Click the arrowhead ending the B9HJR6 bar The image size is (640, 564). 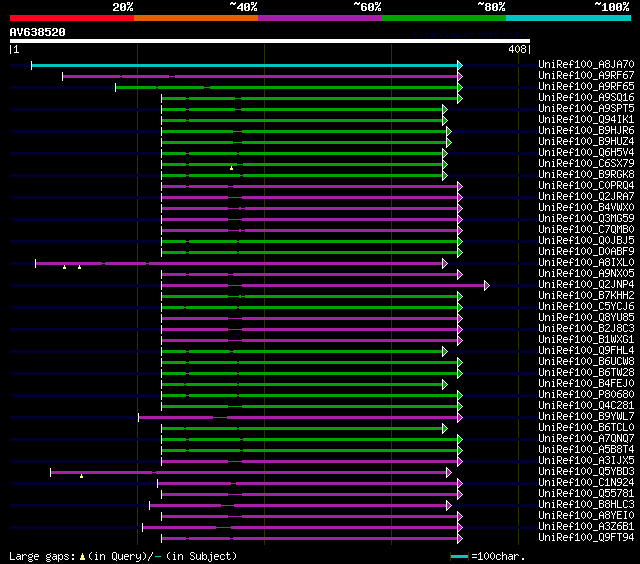pos(449,131)
